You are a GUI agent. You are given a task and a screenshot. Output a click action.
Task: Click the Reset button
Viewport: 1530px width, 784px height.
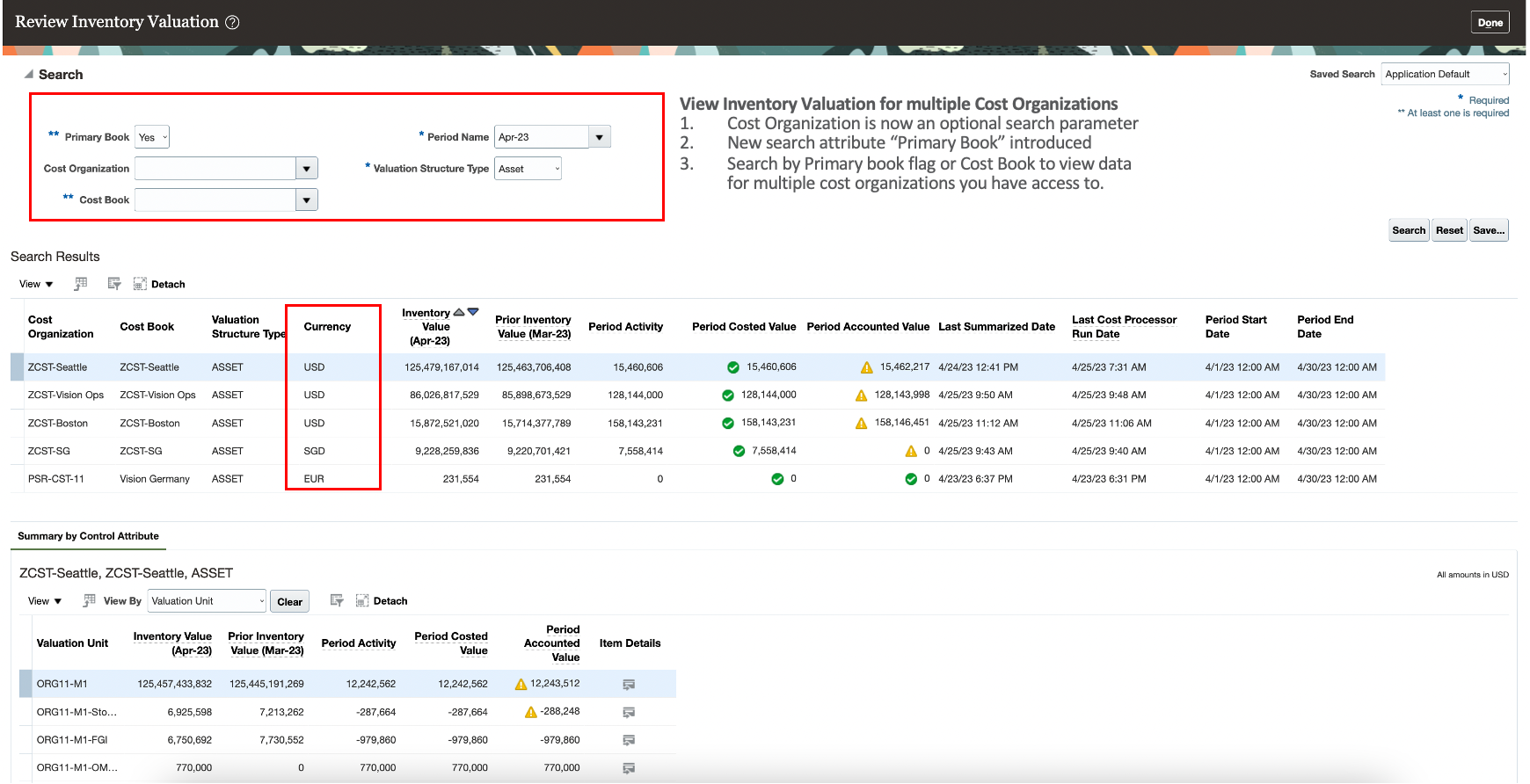1450,230
